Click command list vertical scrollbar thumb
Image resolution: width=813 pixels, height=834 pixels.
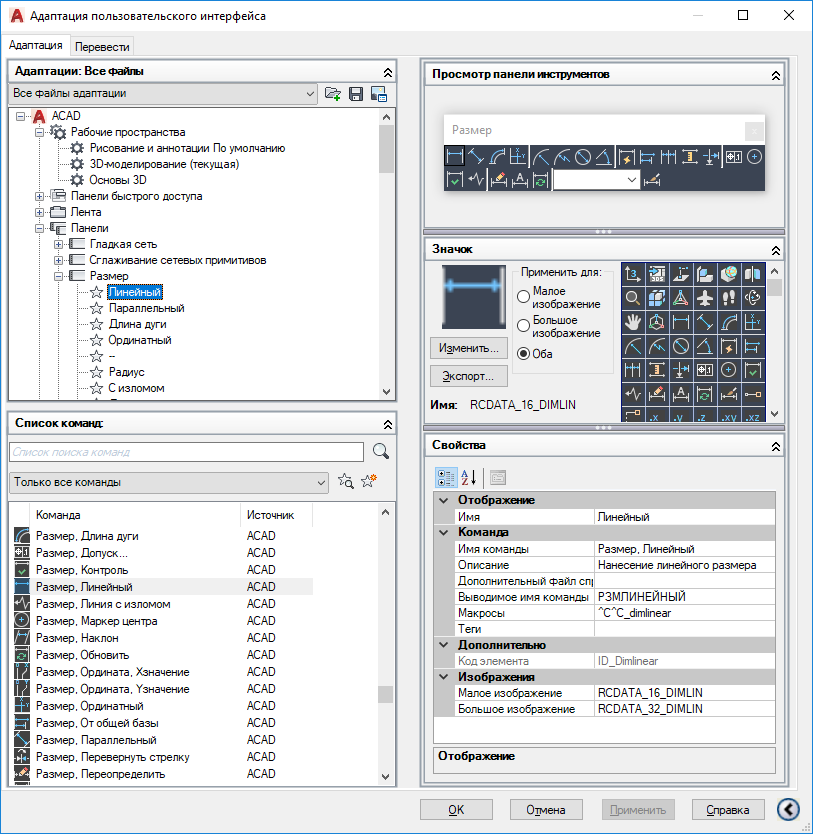385,694
